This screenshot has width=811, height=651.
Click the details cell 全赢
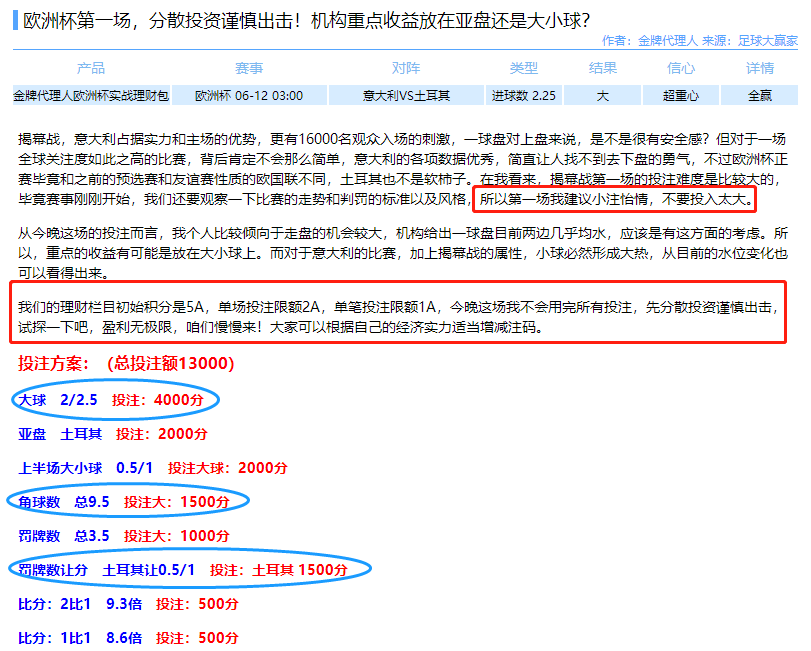(760, 96)
